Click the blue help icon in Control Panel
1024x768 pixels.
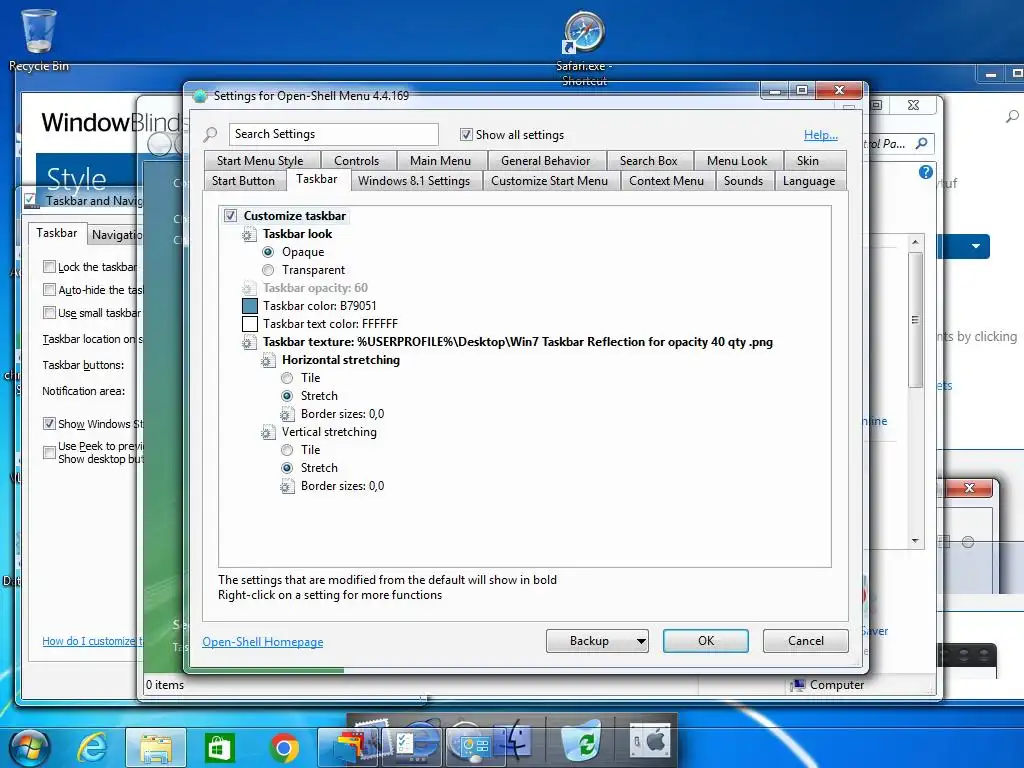click(925, 172)
